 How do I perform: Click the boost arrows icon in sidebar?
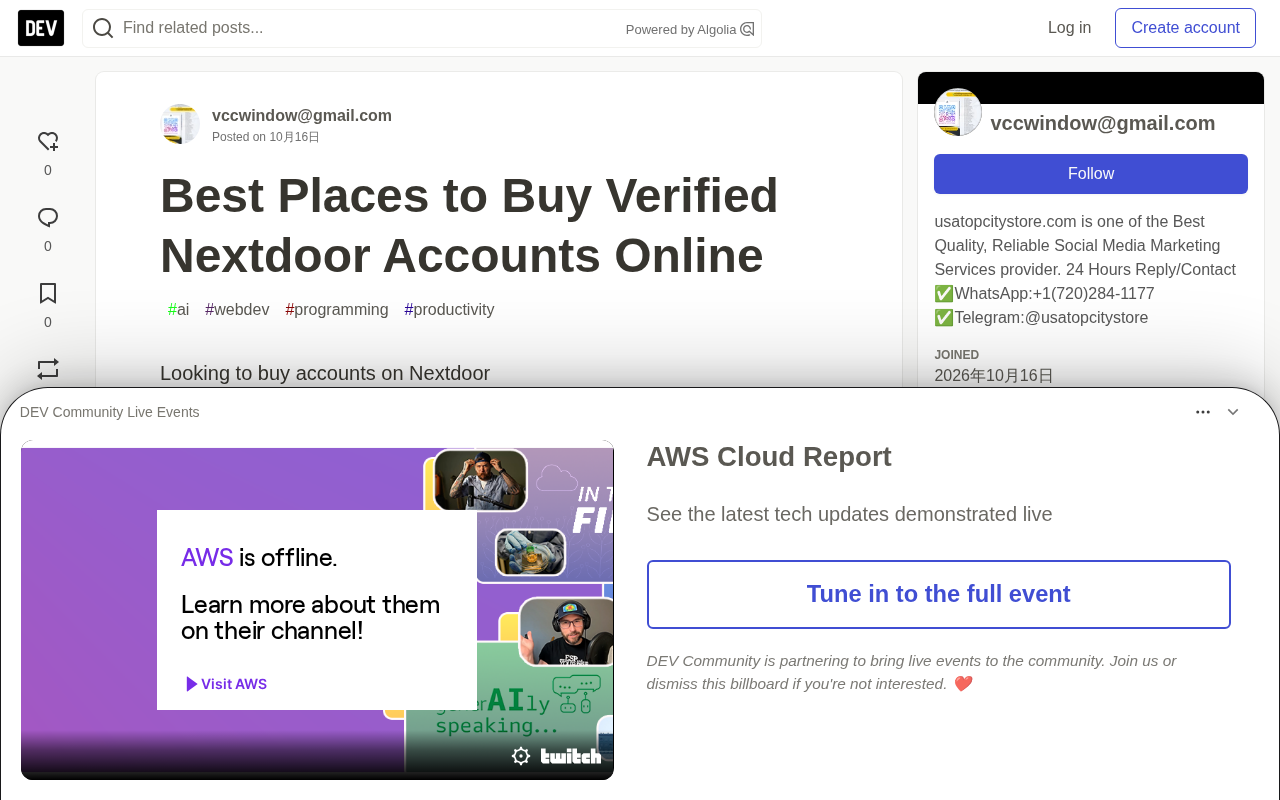tap(48, 369)
